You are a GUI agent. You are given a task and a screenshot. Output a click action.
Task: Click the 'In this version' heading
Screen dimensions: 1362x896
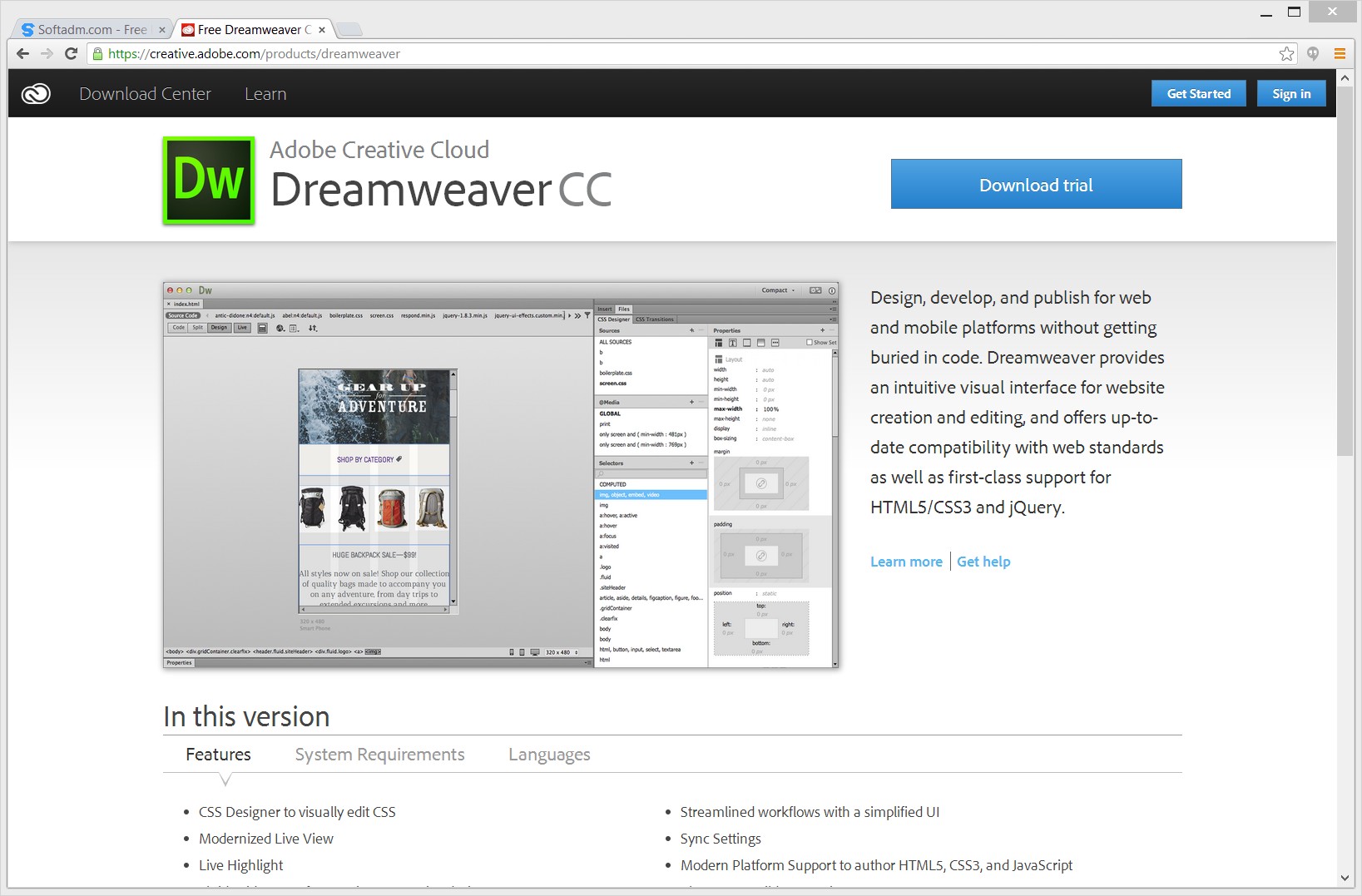(x=246, y=716)
